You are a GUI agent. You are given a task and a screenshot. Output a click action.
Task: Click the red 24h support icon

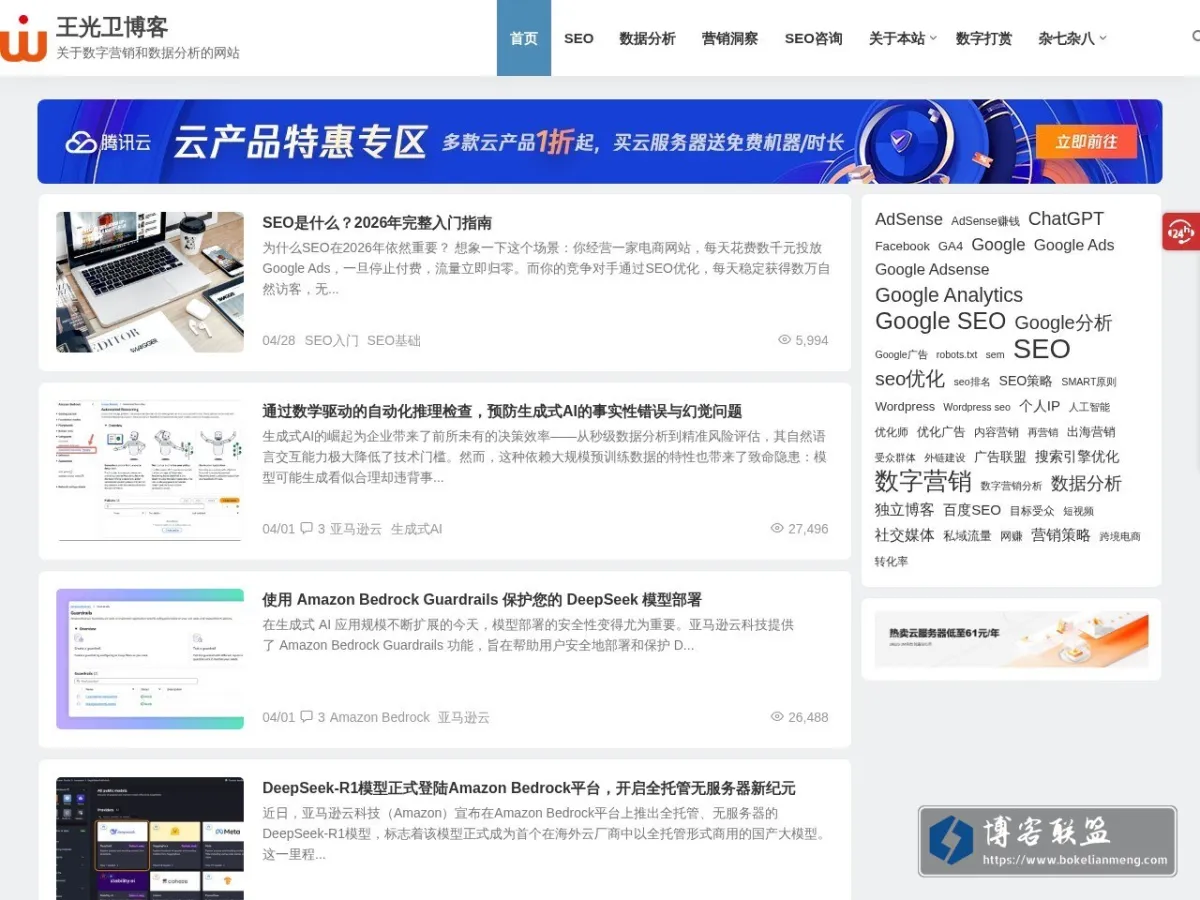pos(1181,232)
